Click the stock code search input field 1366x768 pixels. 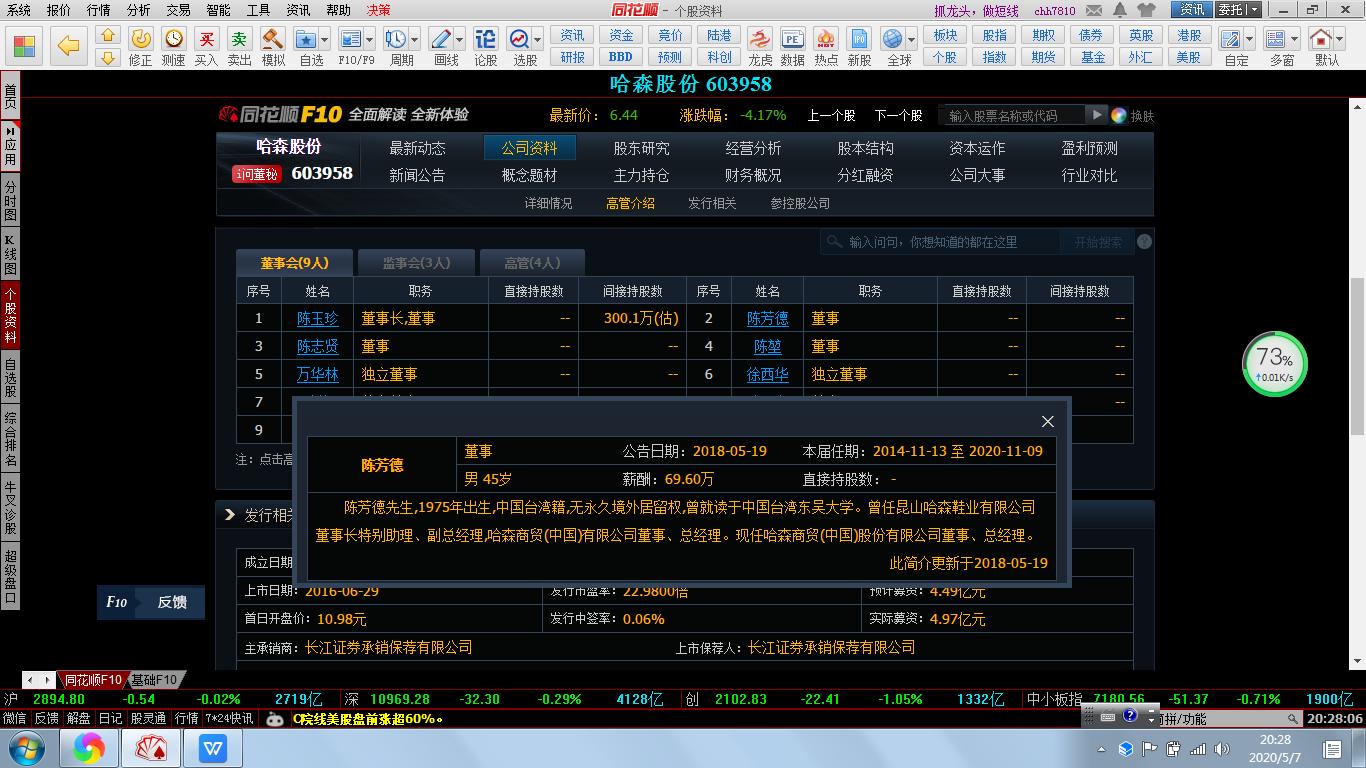click(1013, 115)
